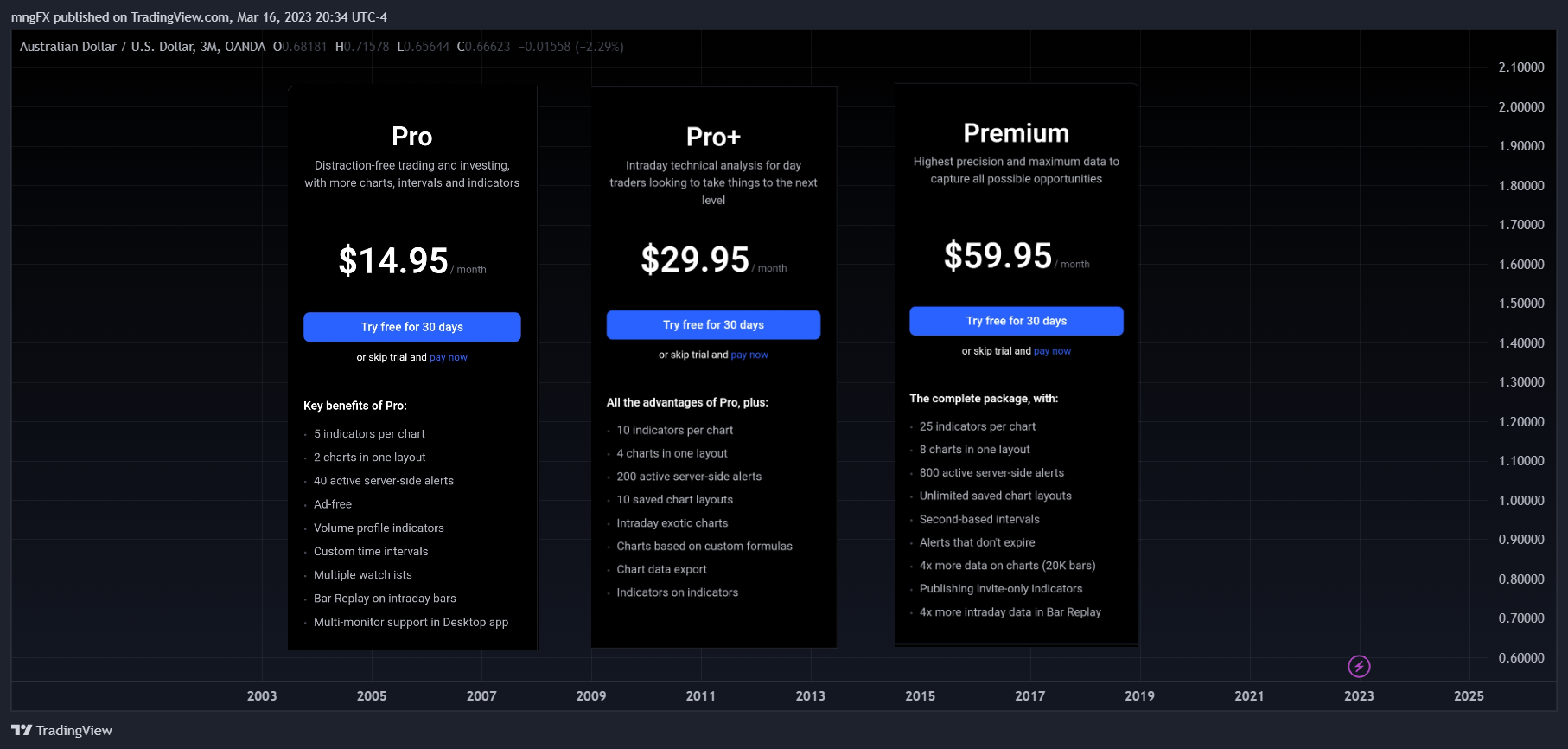Viewport: 1568px width, 749px height.
Task: Click '4 charts in one layout' feature
Action: point(672,453)
